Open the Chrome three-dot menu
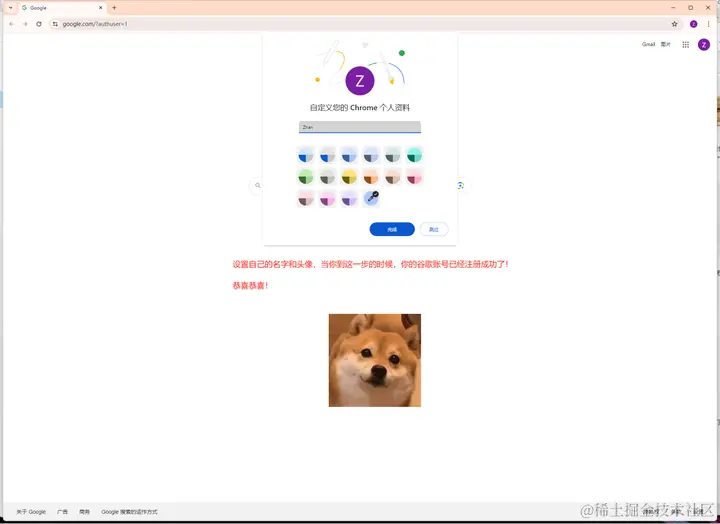Image resolution: width=720 pixels, height=524 pixels. [x=709, y=24]
